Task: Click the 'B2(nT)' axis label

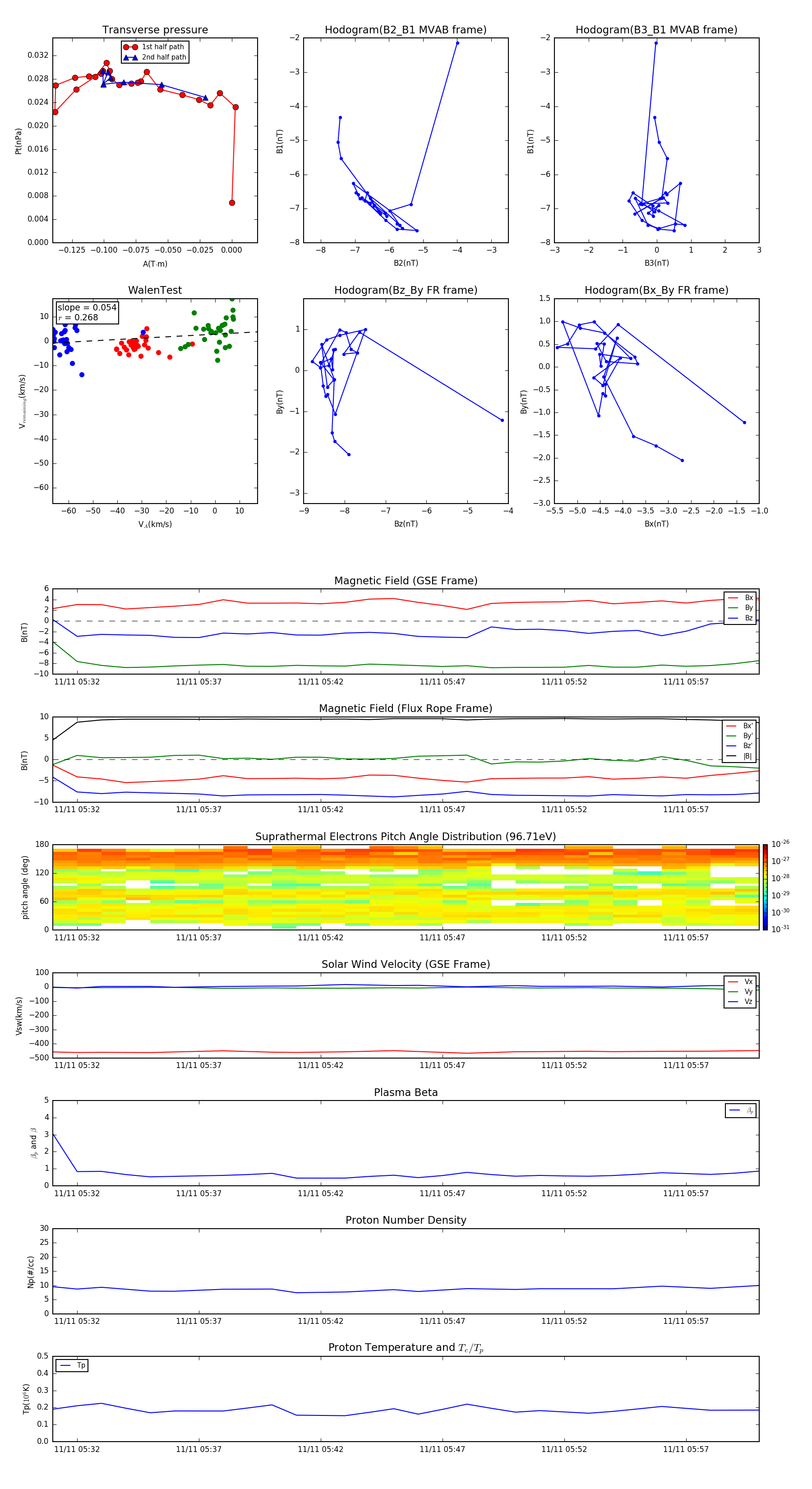Action: point(406,263)
